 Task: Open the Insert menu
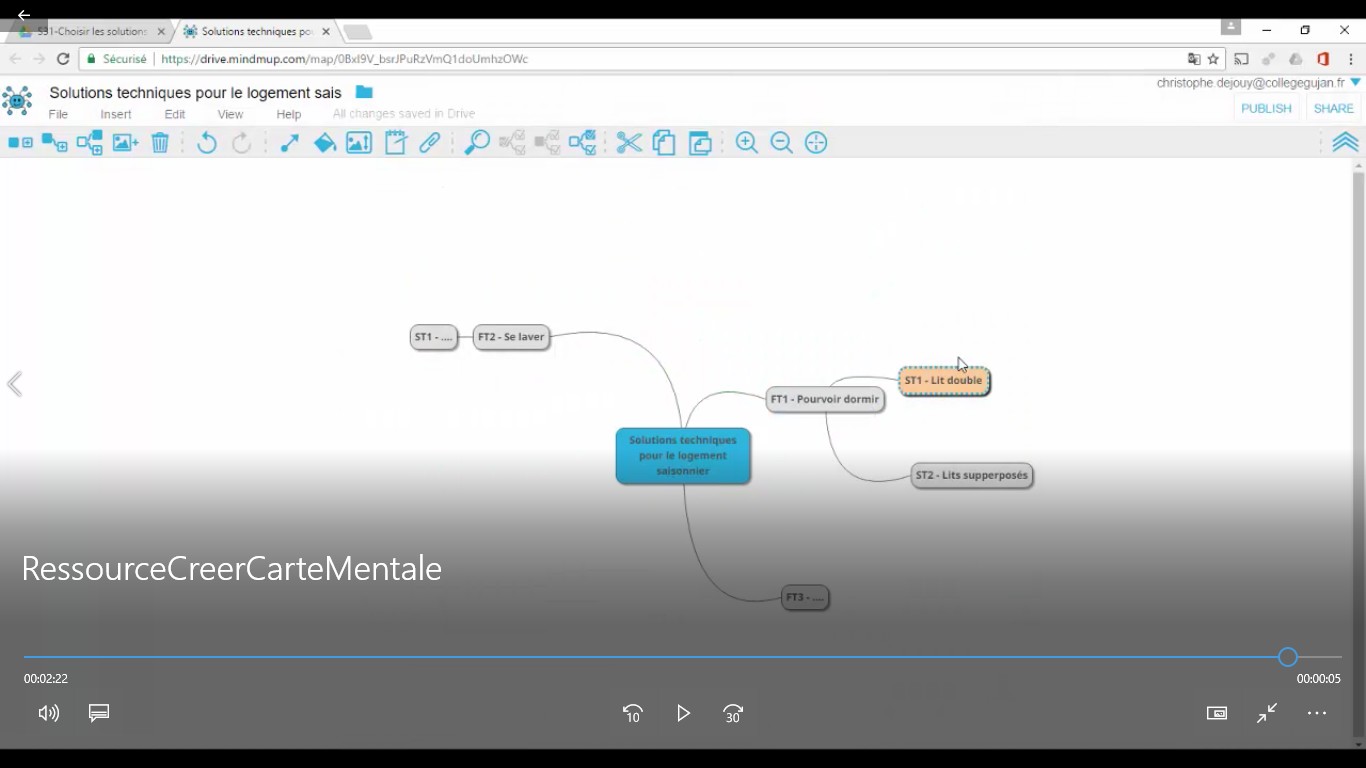pos(116,114)
